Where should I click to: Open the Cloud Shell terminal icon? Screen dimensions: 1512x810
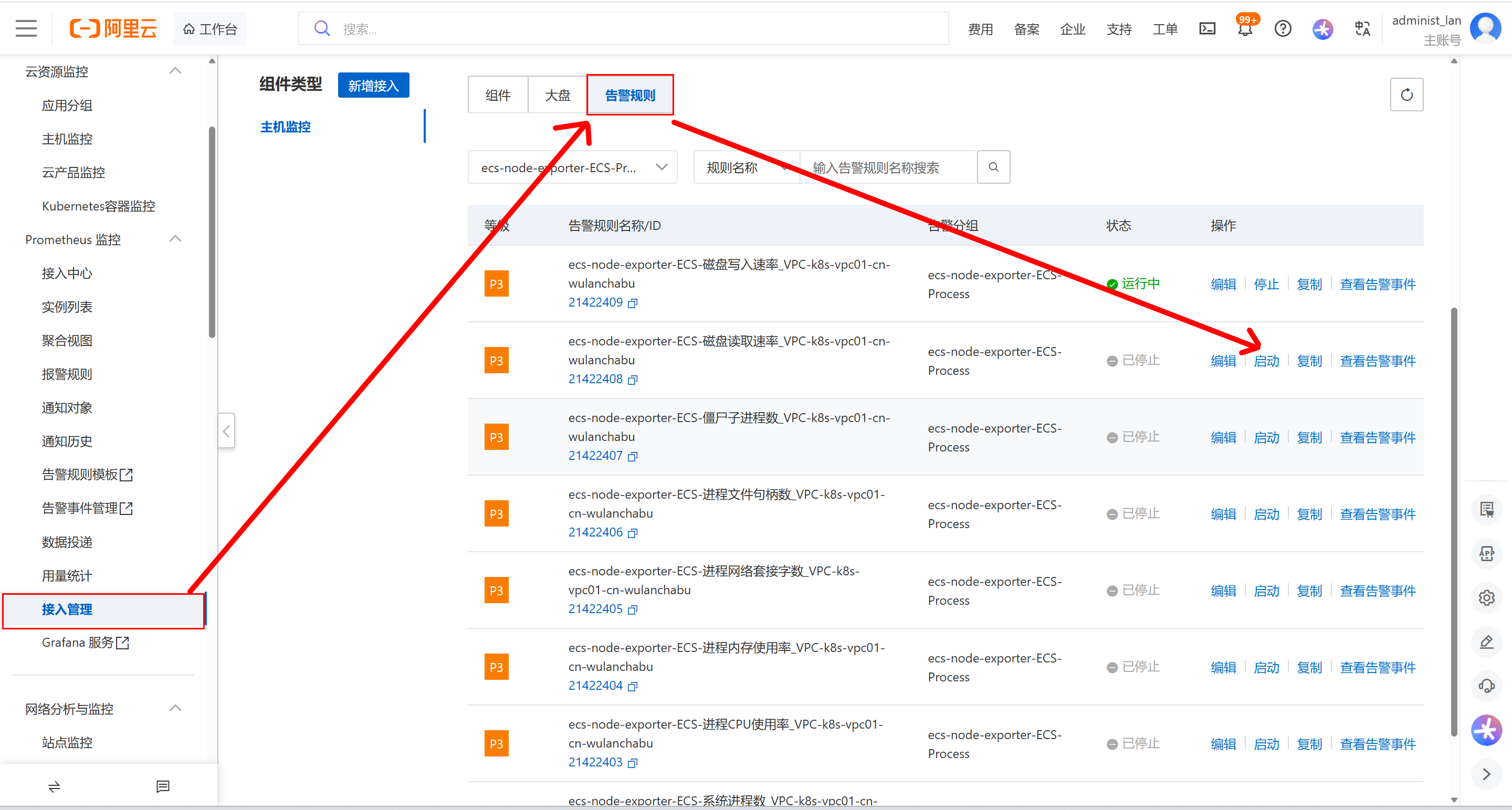(x=1207, y=28)
